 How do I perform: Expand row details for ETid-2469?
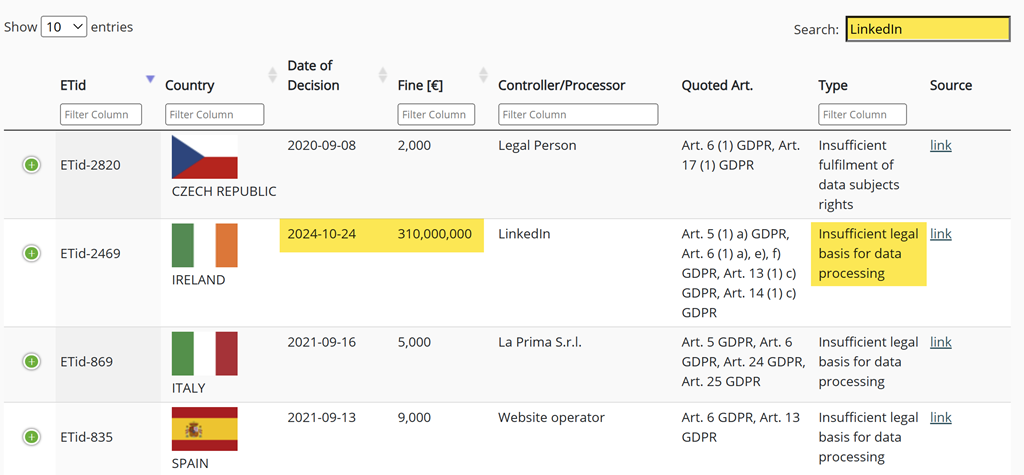pyautogui.click(x=31, y=254)
